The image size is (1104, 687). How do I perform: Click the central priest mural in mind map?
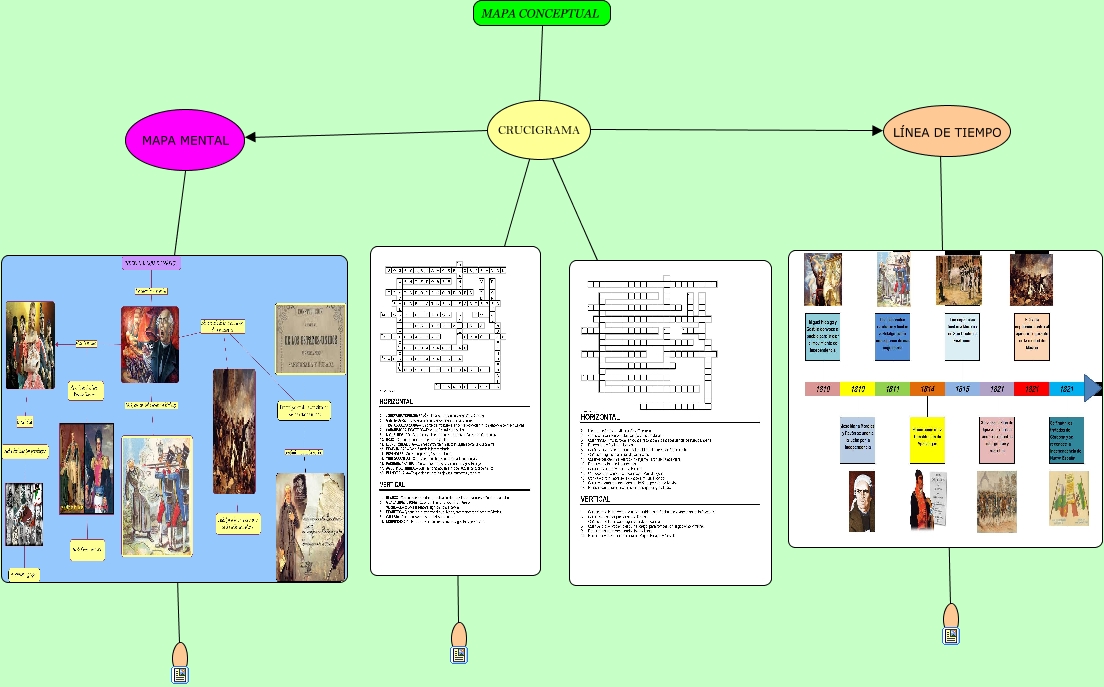point(150,344)
